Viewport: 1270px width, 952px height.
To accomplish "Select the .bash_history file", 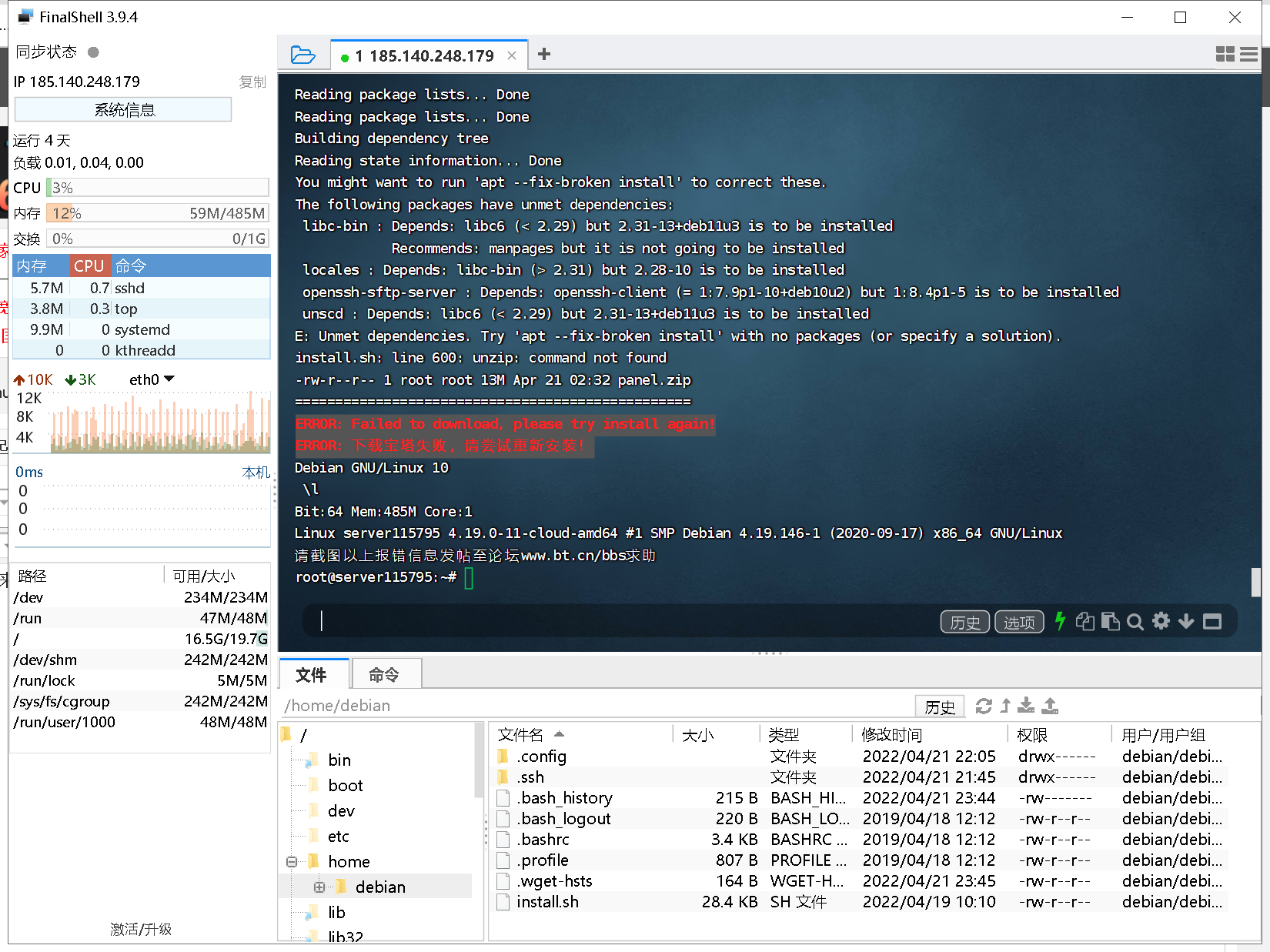I will click(x=859, y=798).
